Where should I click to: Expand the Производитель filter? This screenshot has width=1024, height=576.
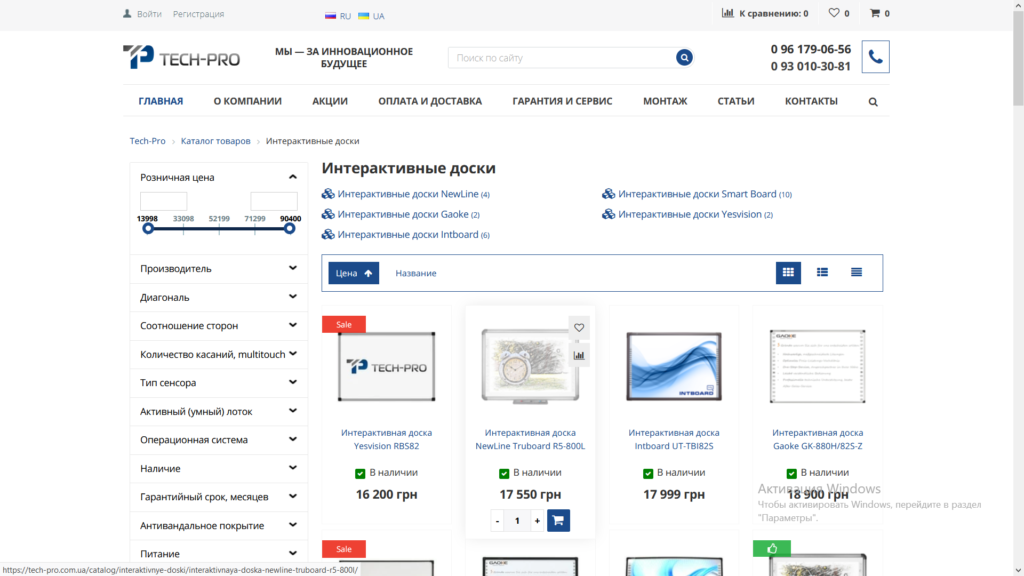pos(293,268)
